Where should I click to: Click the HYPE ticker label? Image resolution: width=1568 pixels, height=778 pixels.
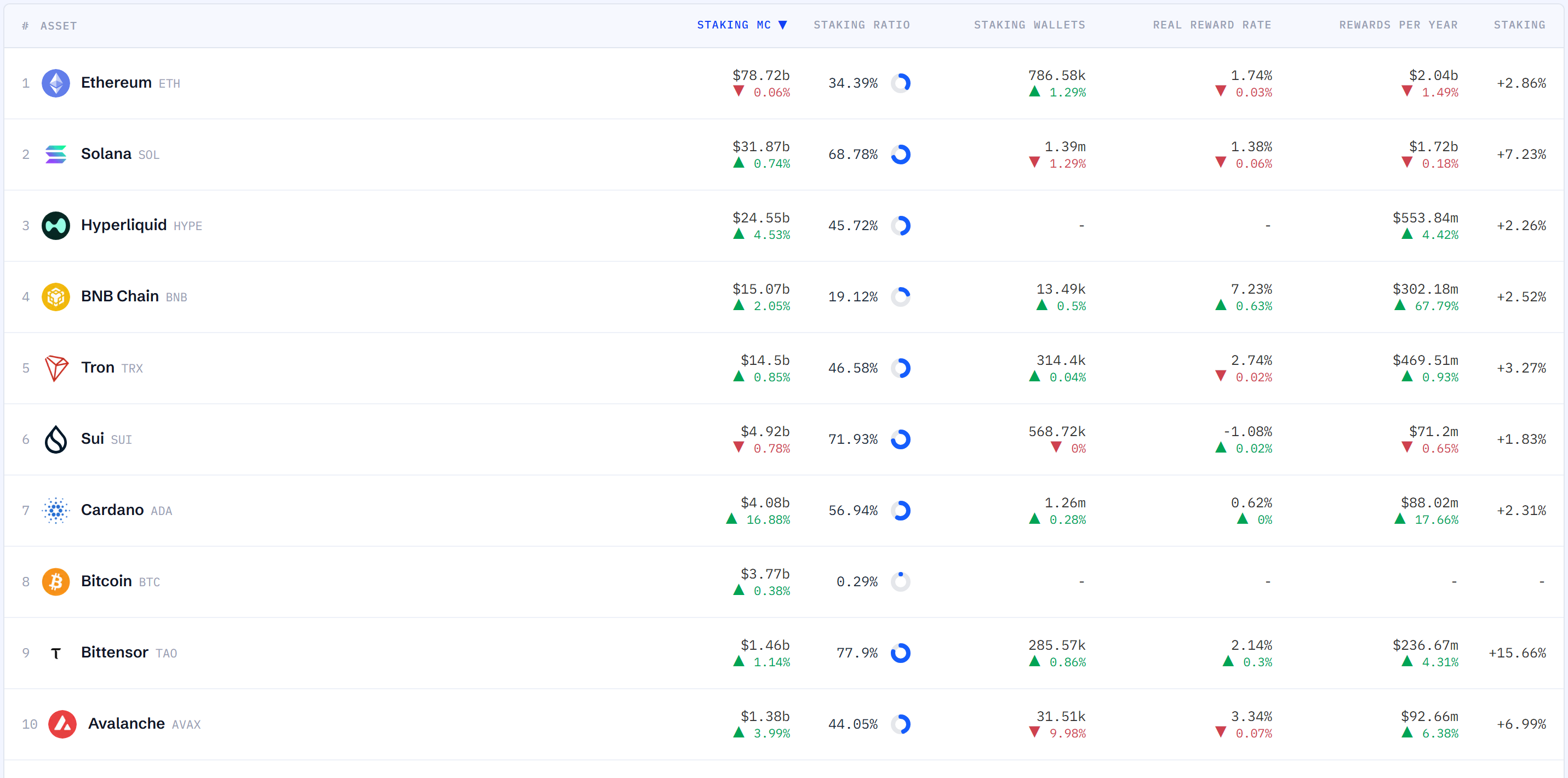187,226
